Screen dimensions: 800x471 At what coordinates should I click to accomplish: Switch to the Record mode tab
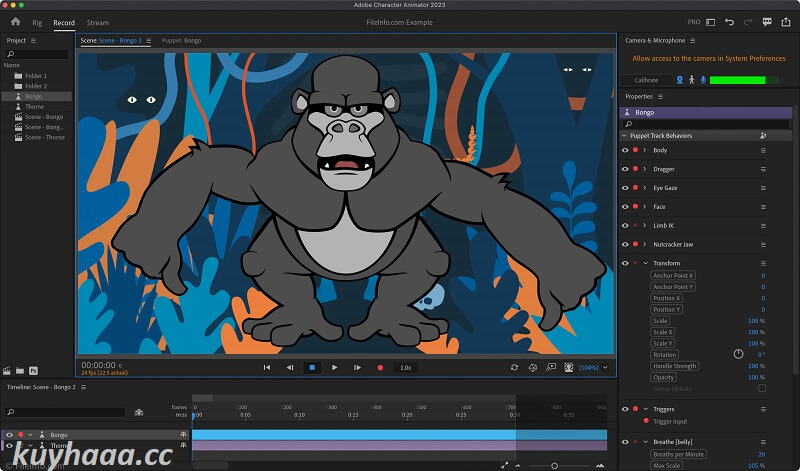64,23
